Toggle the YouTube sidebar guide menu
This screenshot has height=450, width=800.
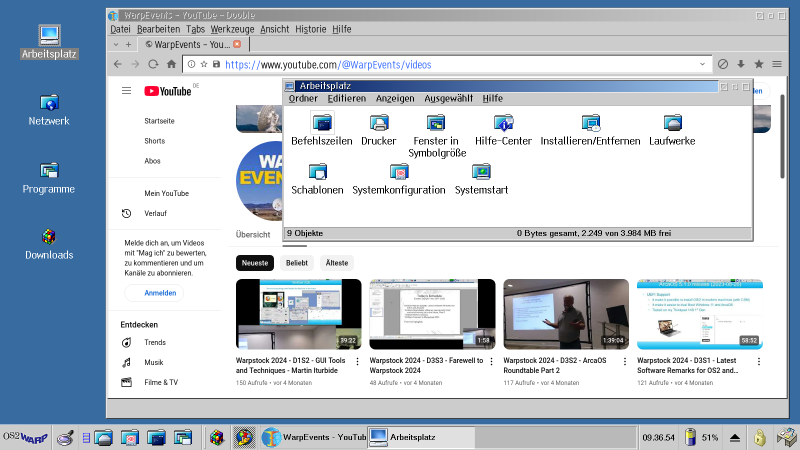(127, 91)
